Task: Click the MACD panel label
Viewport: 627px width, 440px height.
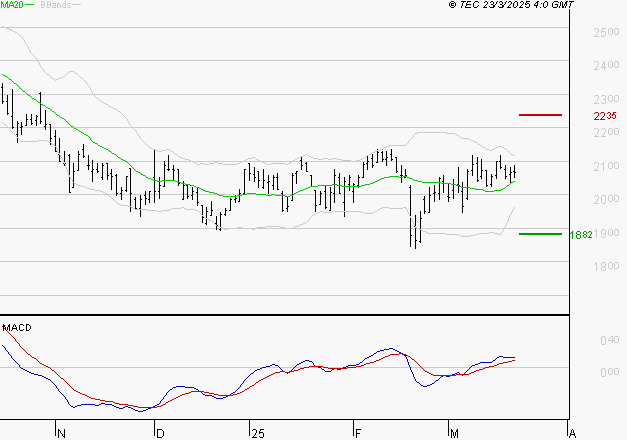Action: [x=17, y=327]
